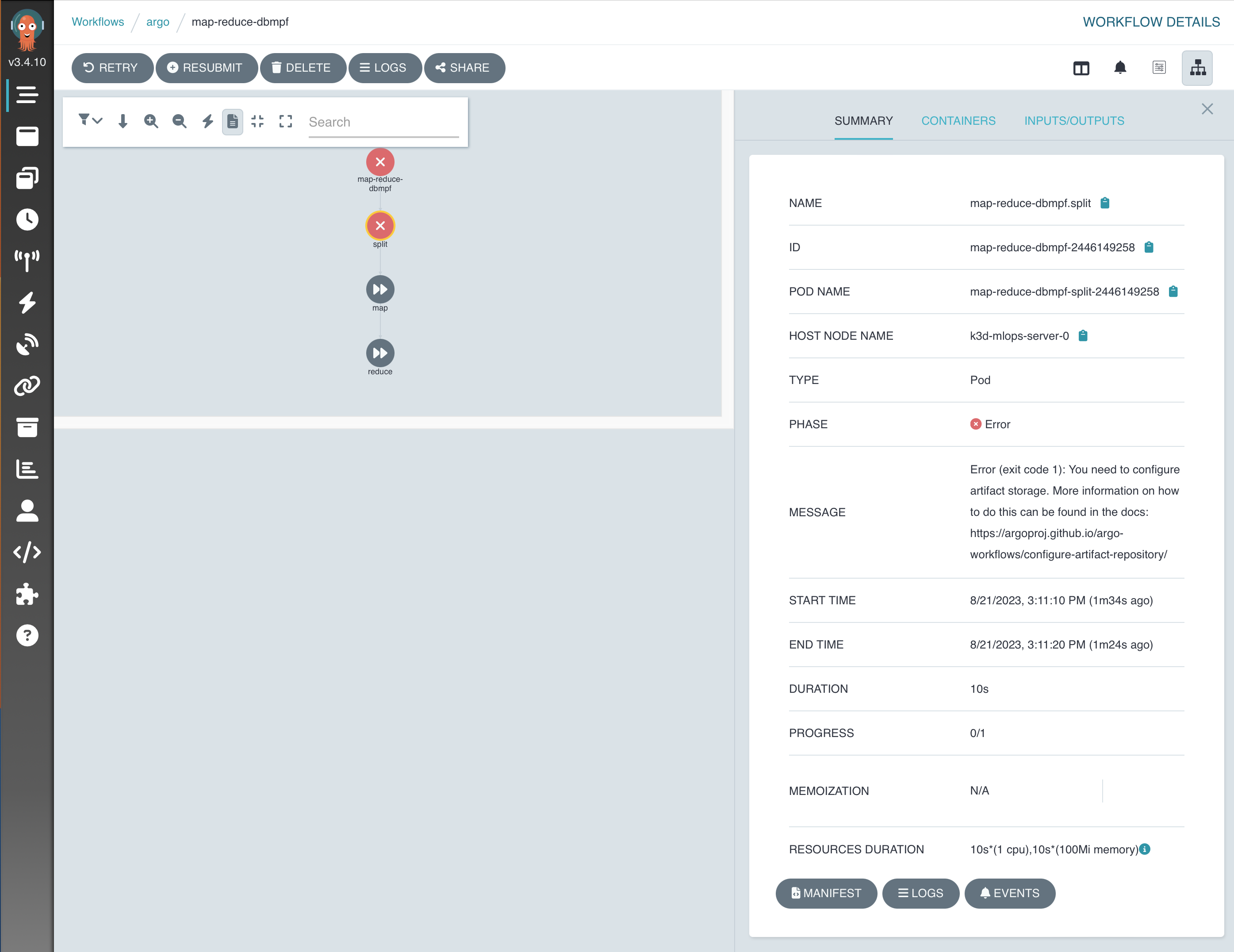Toggle fast renderer lightning icon in graph toolbar

(207, 121)
